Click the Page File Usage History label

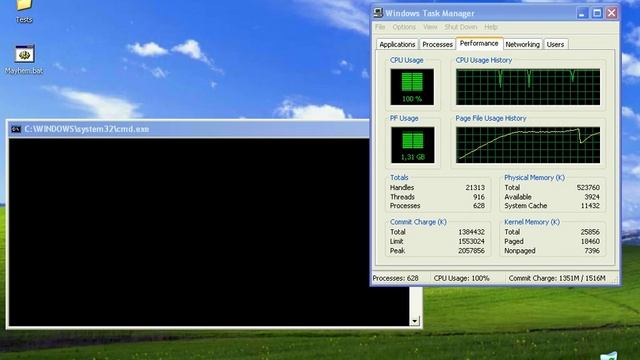coord(491,118)
